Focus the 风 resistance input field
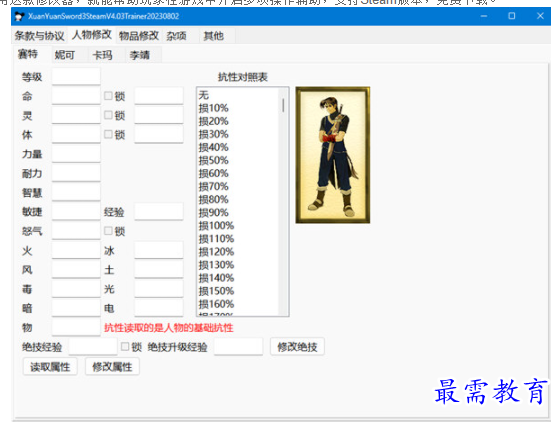This screenshot has width=556, height=423. (76, 269)
